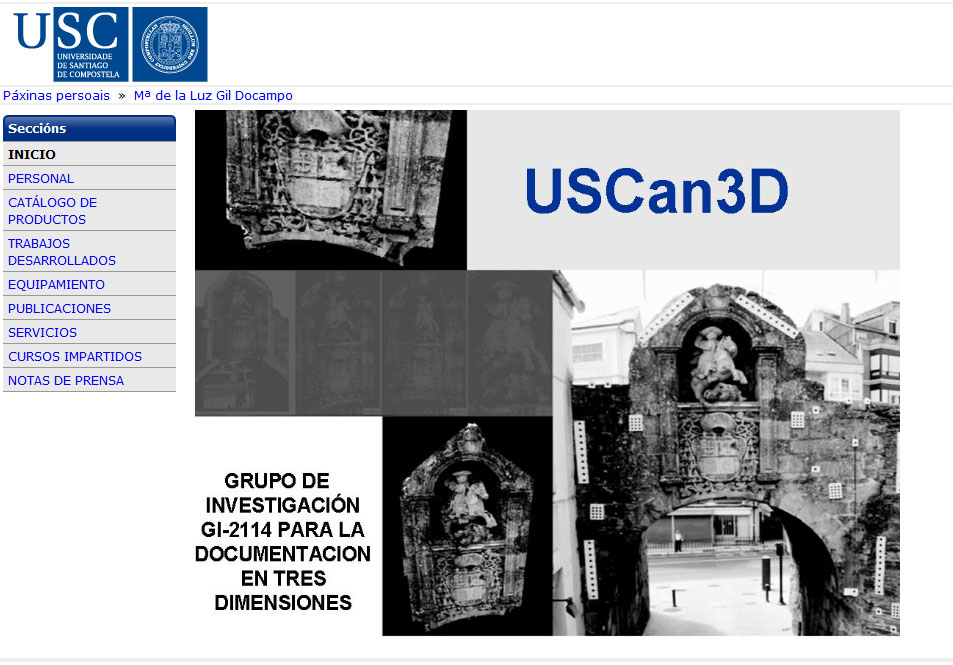Click the university seal emblem
953x665 pixels.
(x=170, y=44)
